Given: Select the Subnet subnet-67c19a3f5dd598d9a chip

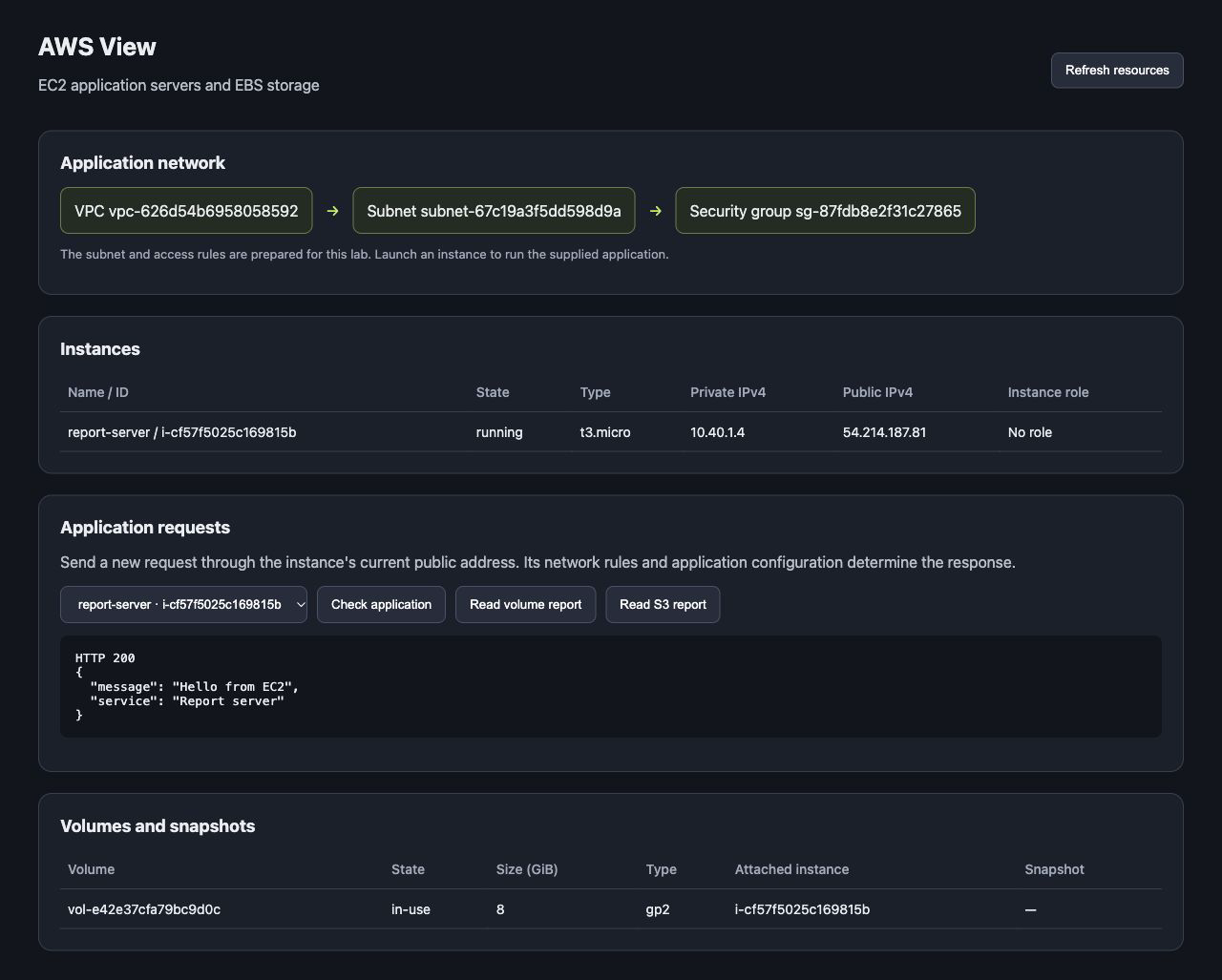Looking at the screenshot, I should point(494,211).
